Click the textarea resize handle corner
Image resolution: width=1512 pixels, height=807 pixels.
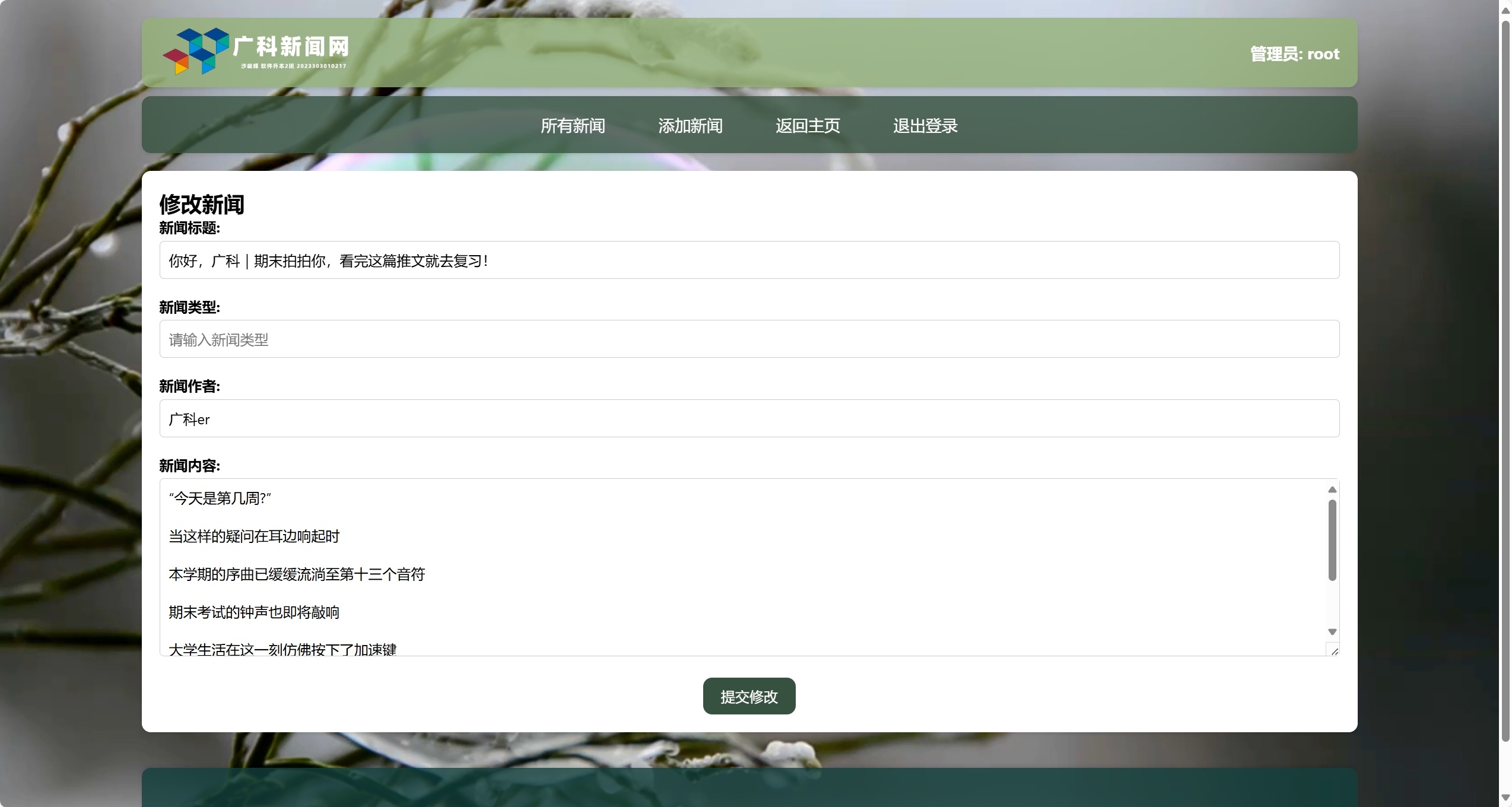1334,651
